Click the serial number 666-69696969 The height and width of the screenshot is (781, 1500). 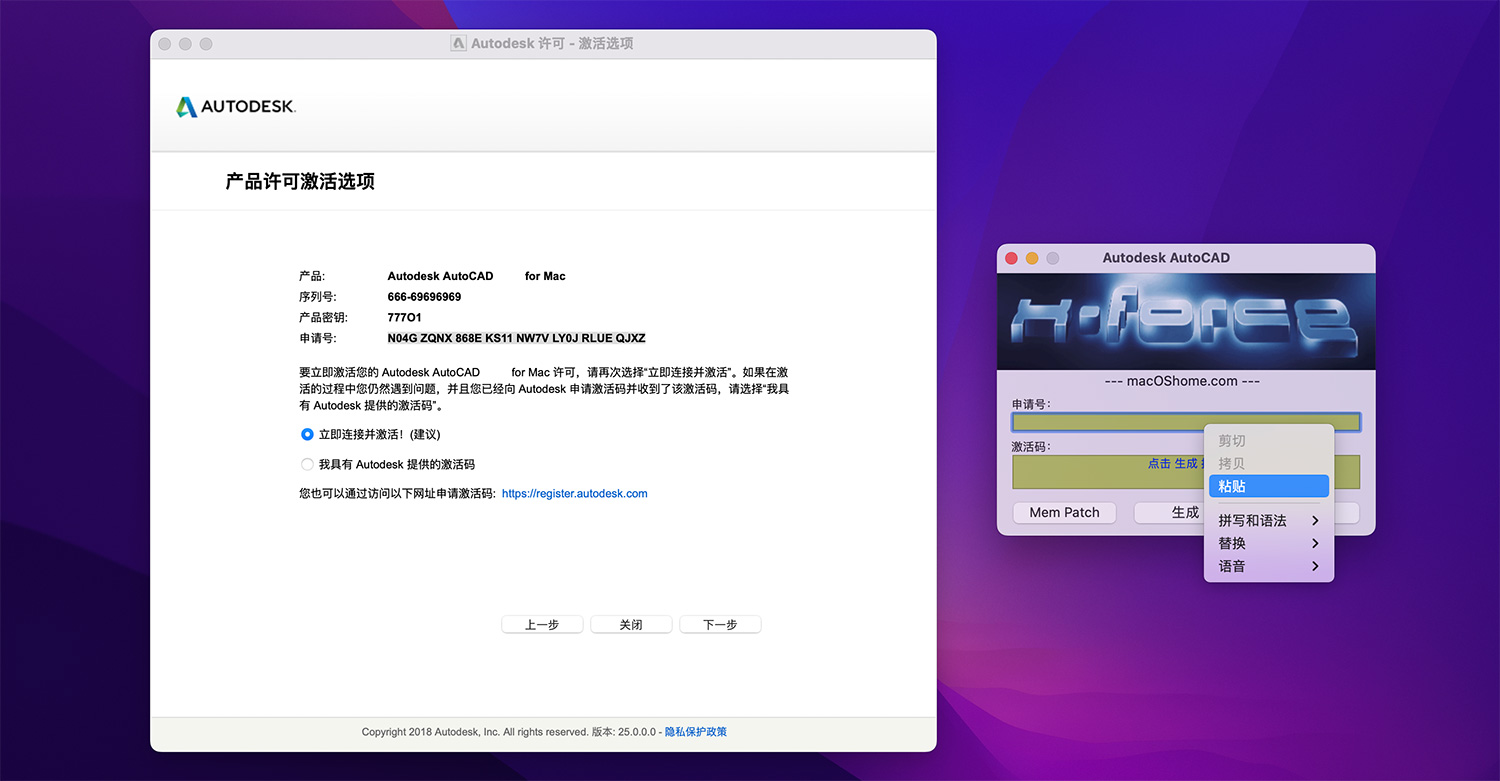pyautogui.click(x=425, y=297)
